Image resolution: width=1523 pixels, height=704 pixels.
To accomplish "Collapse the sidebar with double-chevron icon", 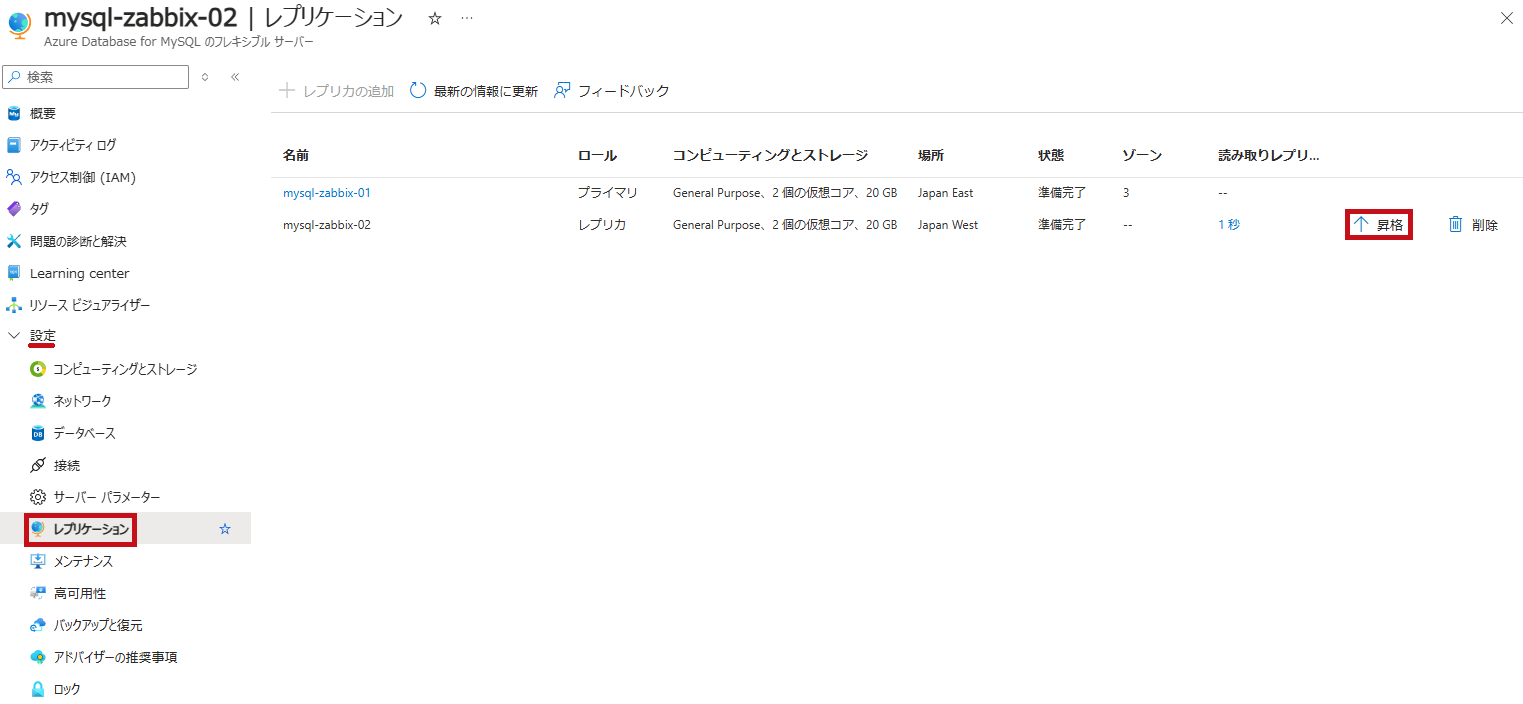I will coord(235,77).
